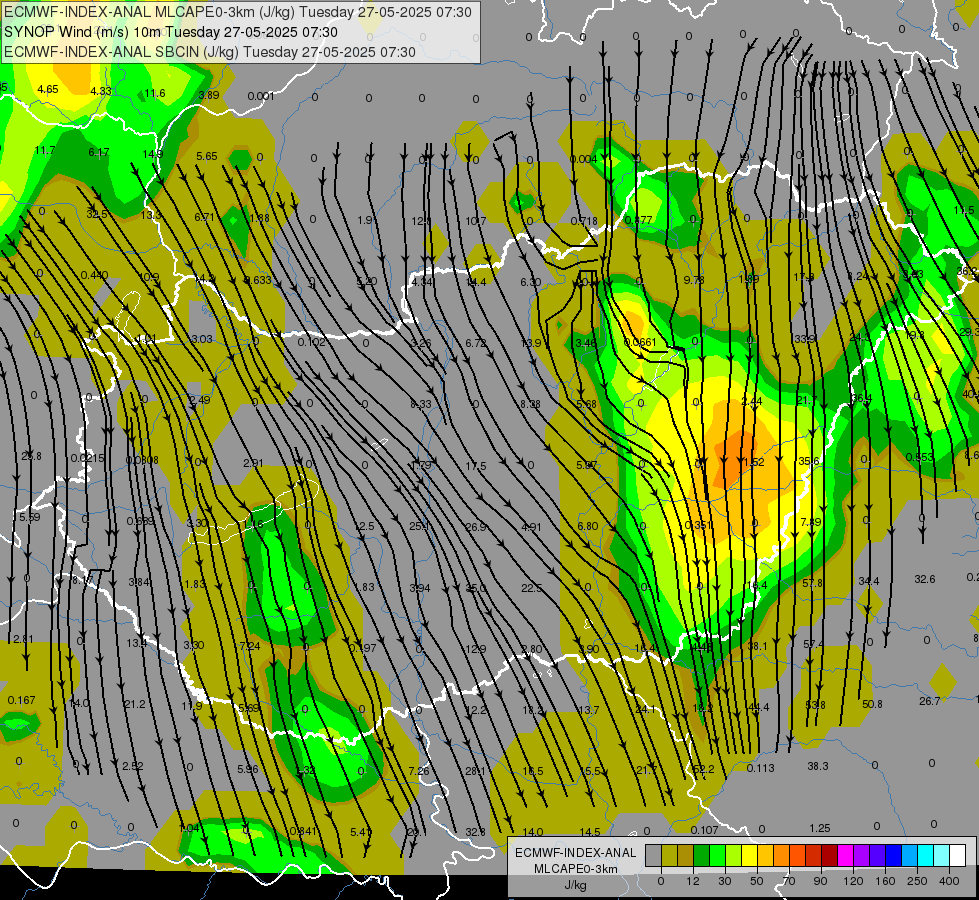Screen dimensions: 979x900
Task: Click the map value 7.89
Action: 810,522
